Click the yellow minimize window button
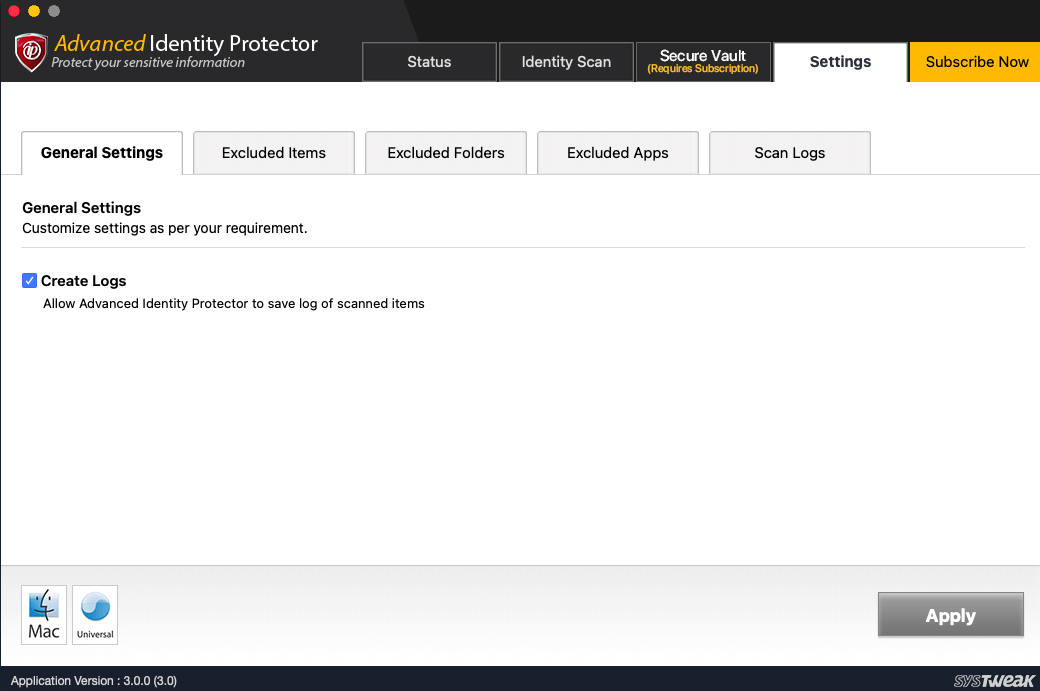This screenshot has width=1040, height=691. click(x=34, y=11)
